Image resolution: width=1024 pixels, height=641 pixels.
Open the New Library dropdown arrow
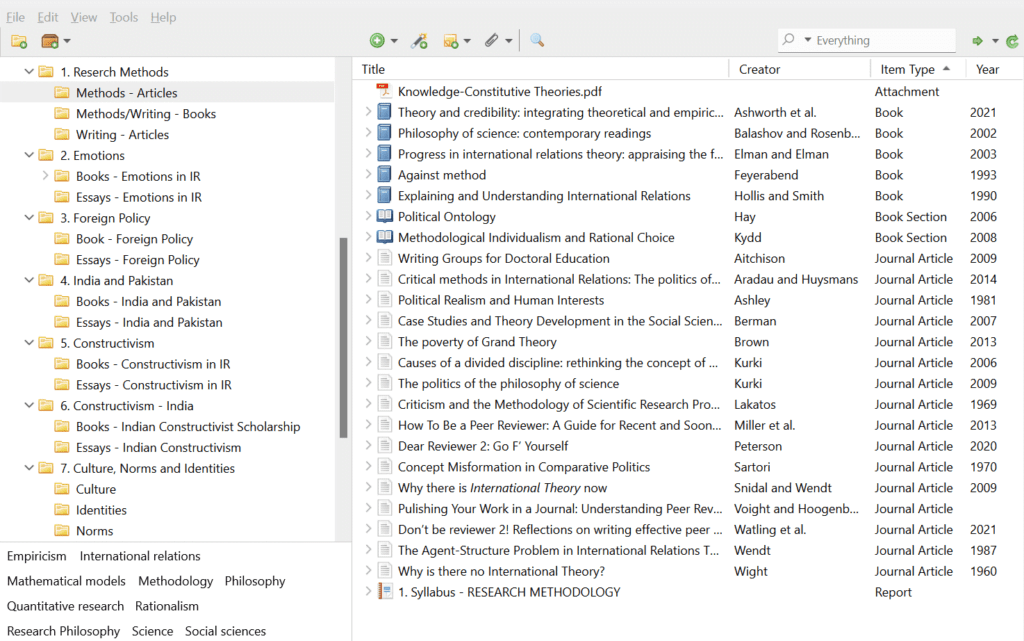67,41
